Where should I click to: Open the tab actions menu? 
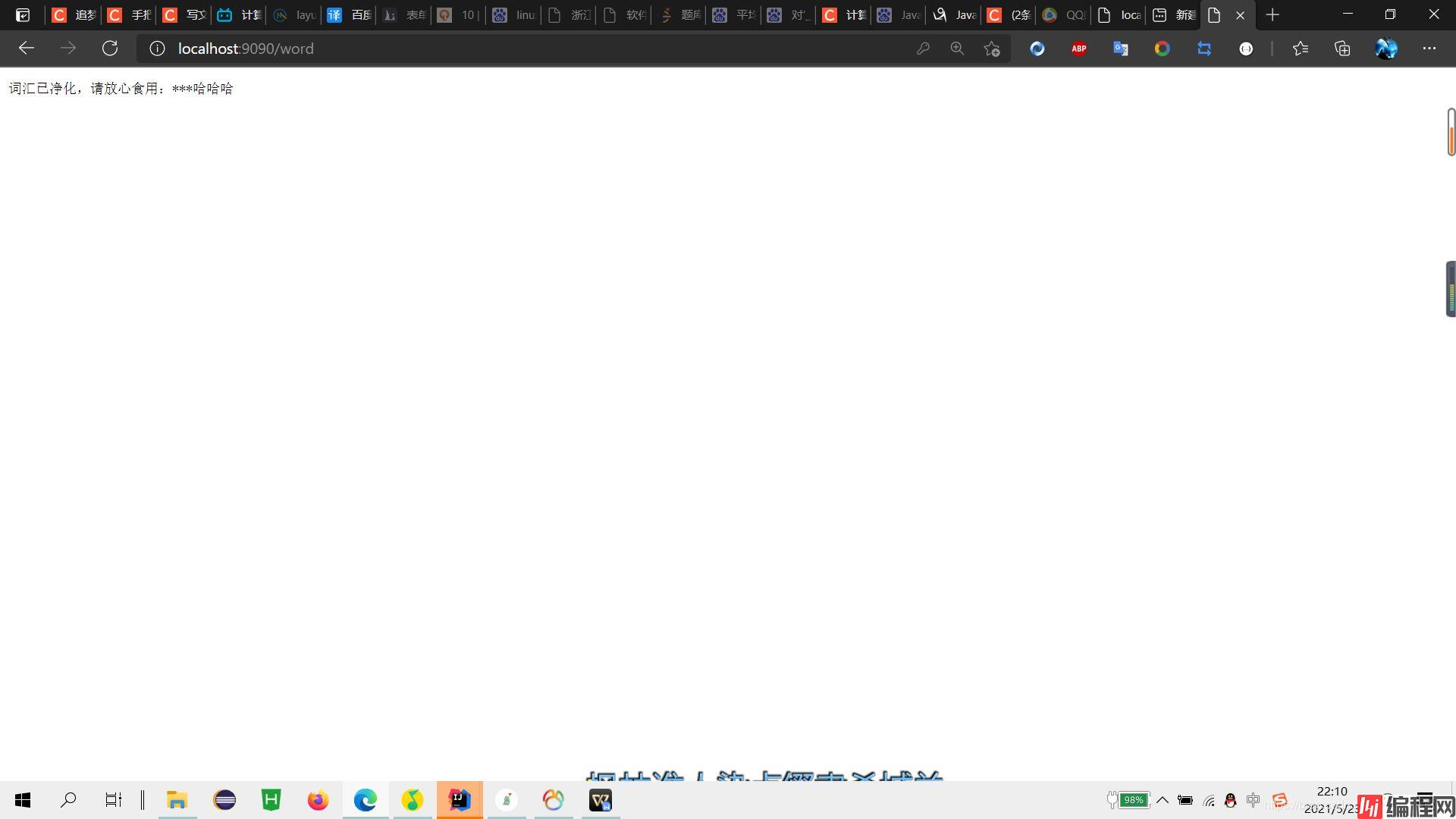click(x=23, y=15)
